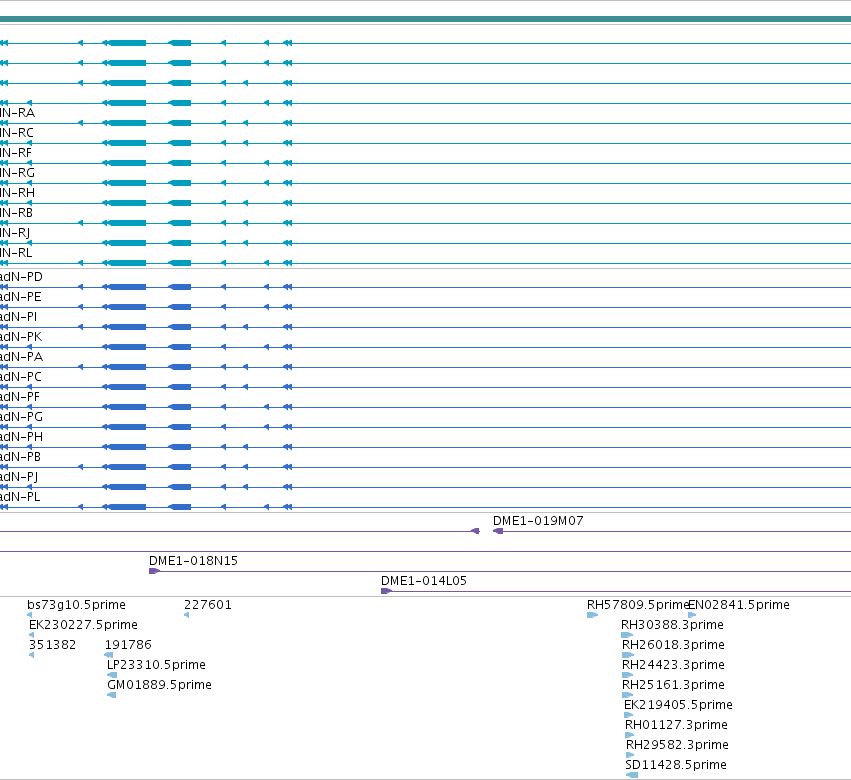Screen dimensions: 851x780
Task: Click the adN-PL protein label
Action: coord(20,497)
